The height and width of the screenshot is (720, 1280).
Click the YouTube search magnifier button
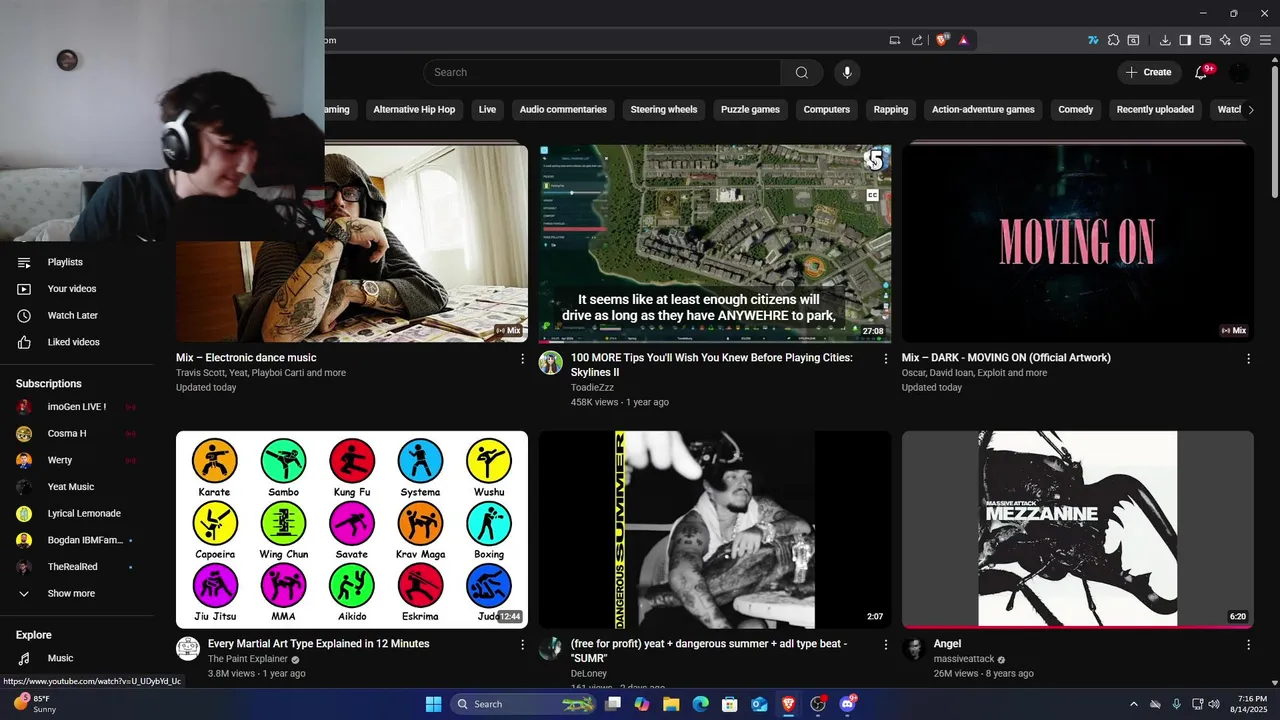click(x=802, y=72)
